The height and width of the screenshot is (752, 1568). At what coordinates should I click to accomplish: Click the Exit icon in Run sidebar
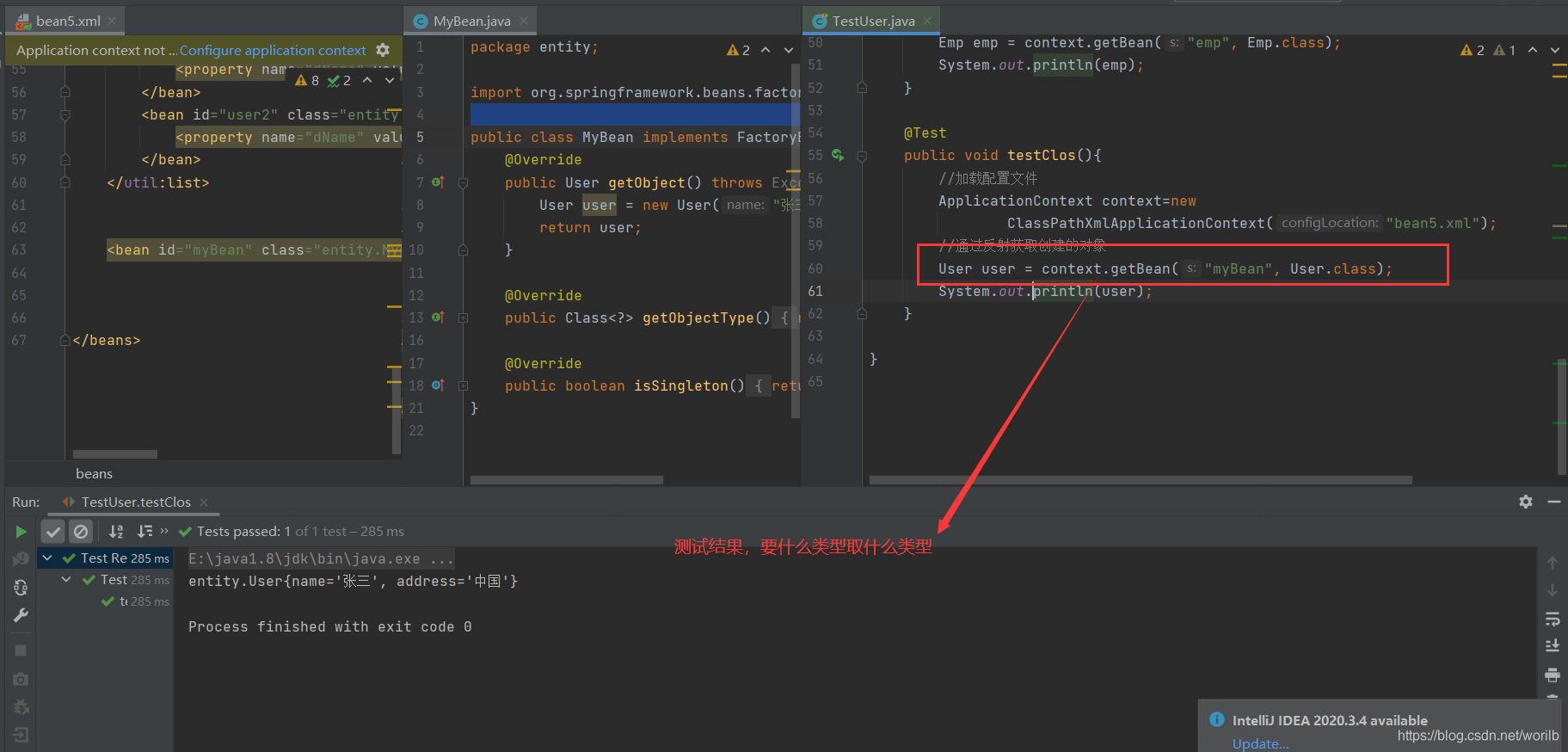click(x=21, y=735)
